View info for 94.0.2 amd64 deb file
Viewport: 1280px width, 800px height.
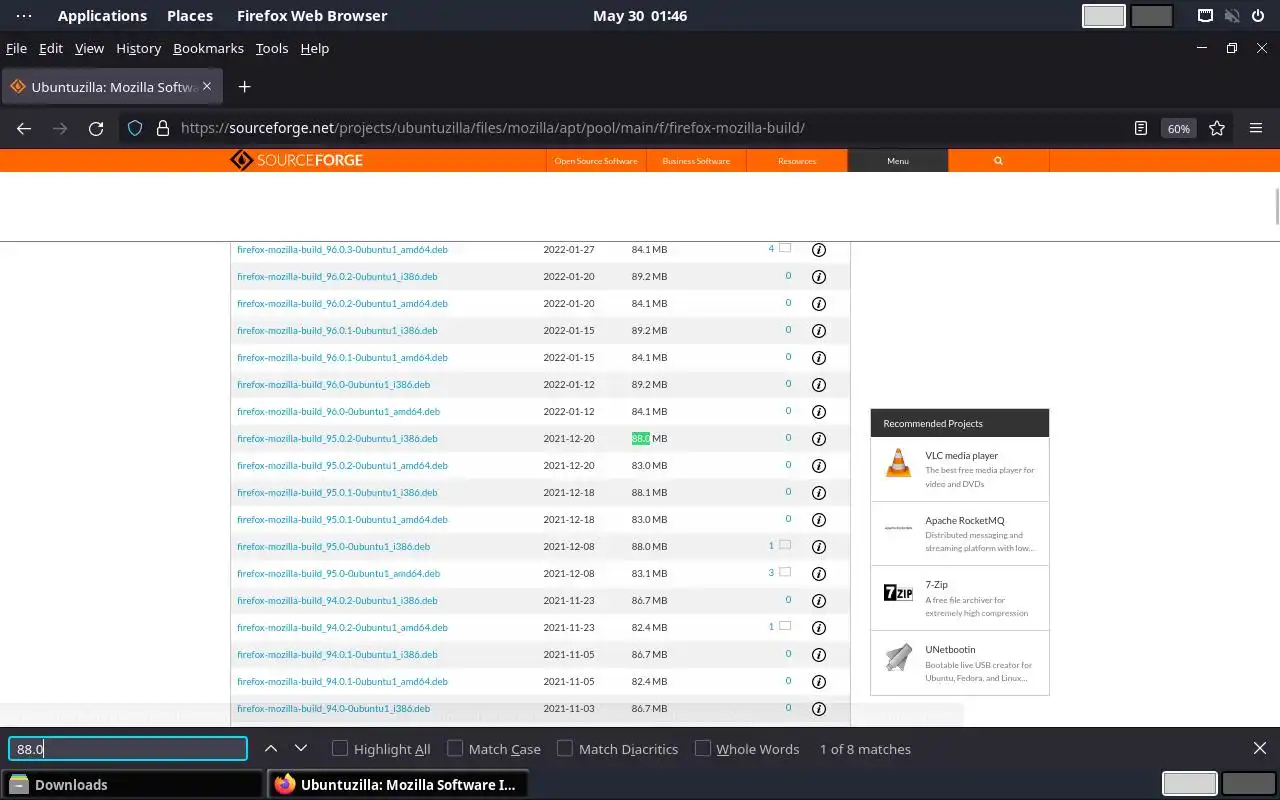(818, 628)
